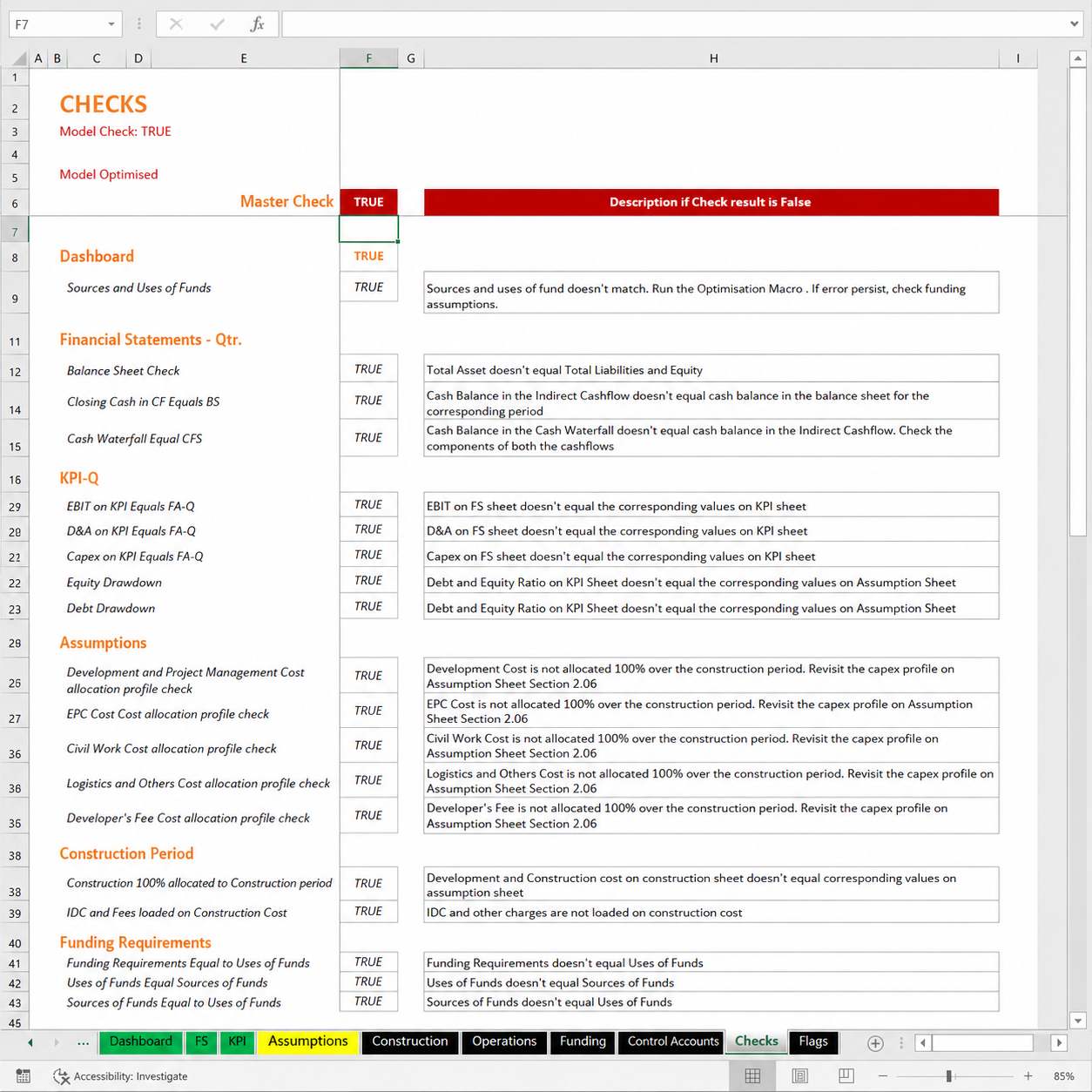Viewport: 1092px width, 1092px height.
Task: Switch to Normal view icon
Action: click(x=753, y=1076)
